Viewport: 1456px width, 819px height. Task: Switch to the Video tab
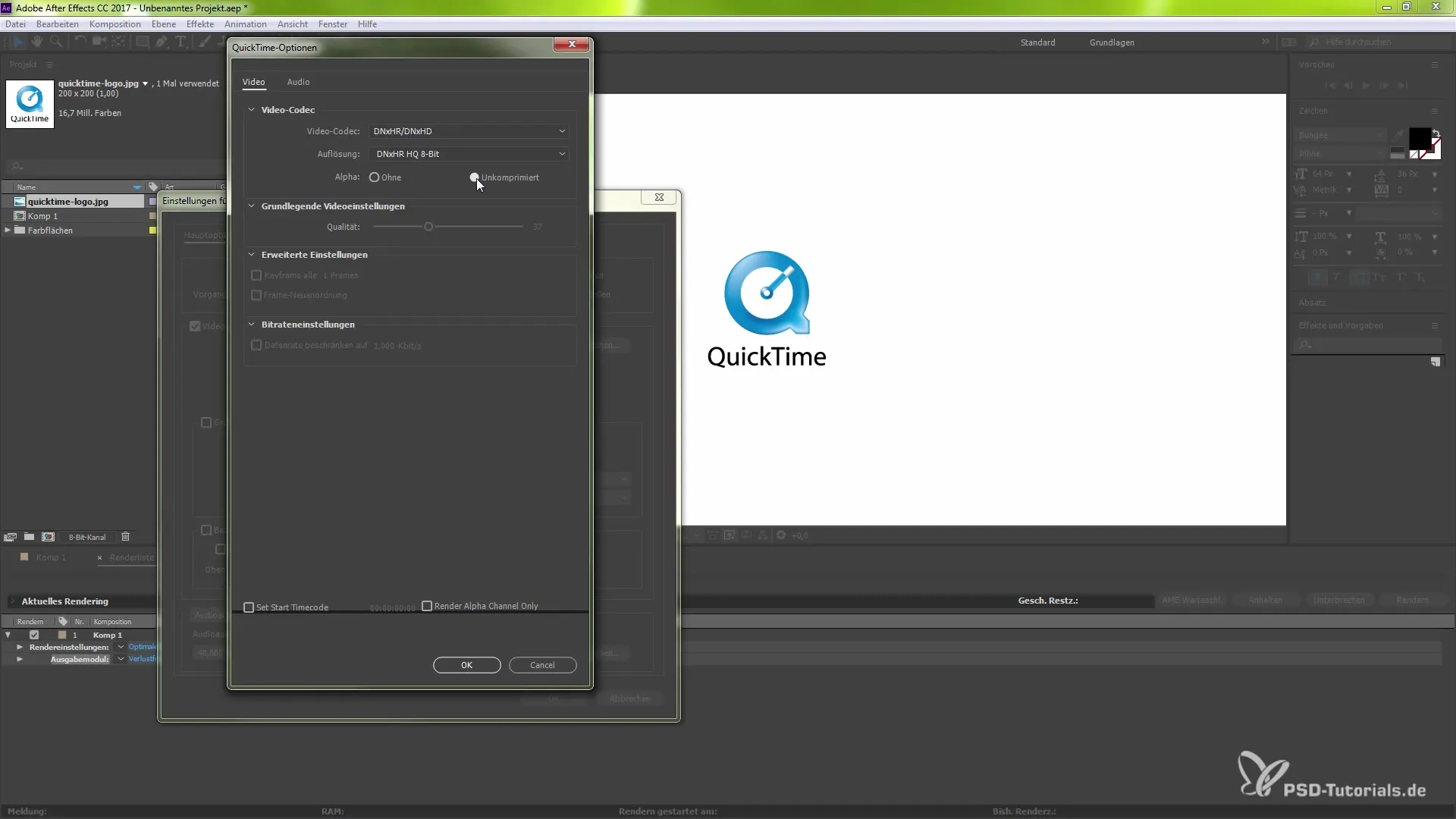tap(253, 82)
